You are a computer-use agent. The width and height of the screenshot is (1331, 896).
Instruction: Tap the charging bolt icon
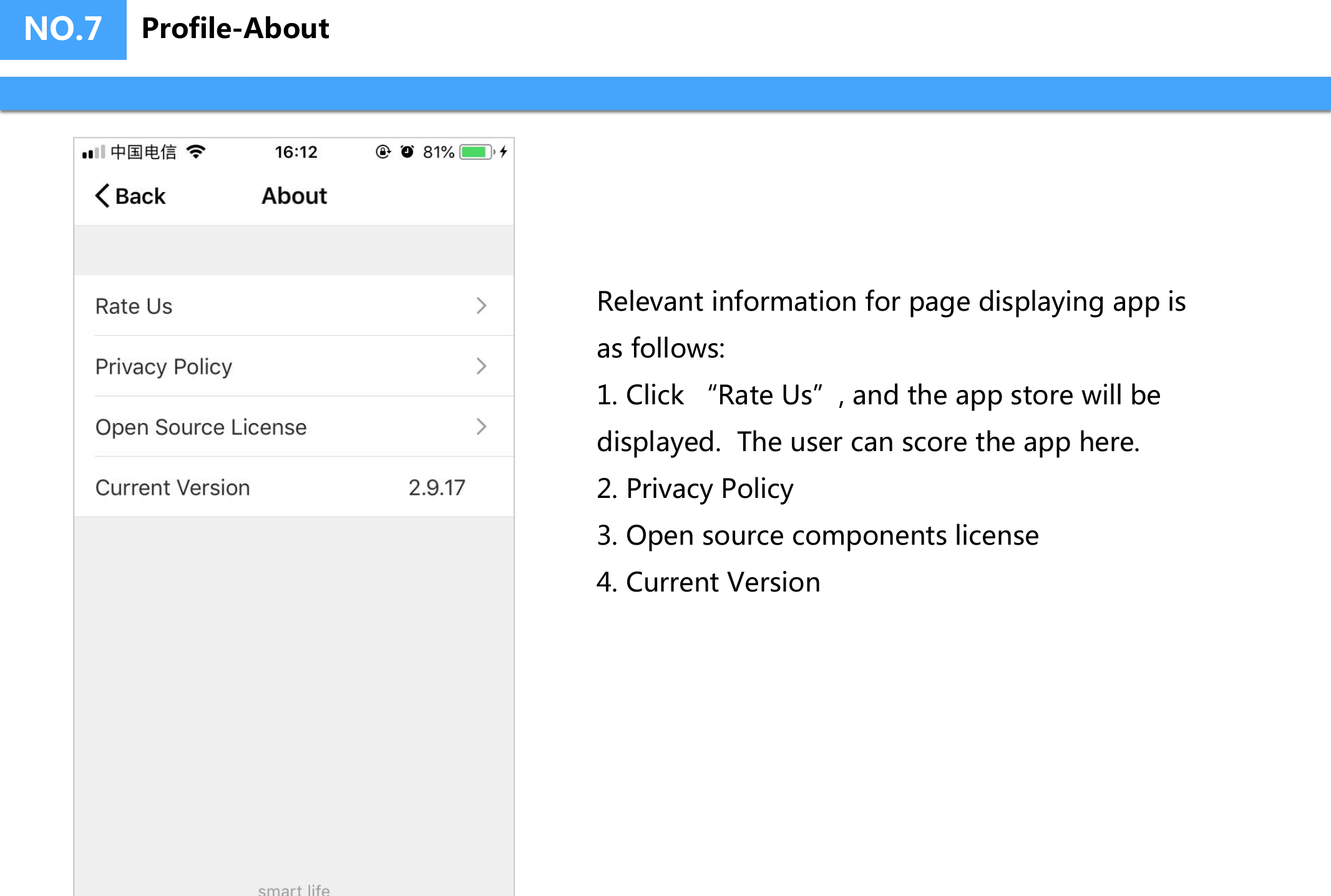click(x=504, y=152)
